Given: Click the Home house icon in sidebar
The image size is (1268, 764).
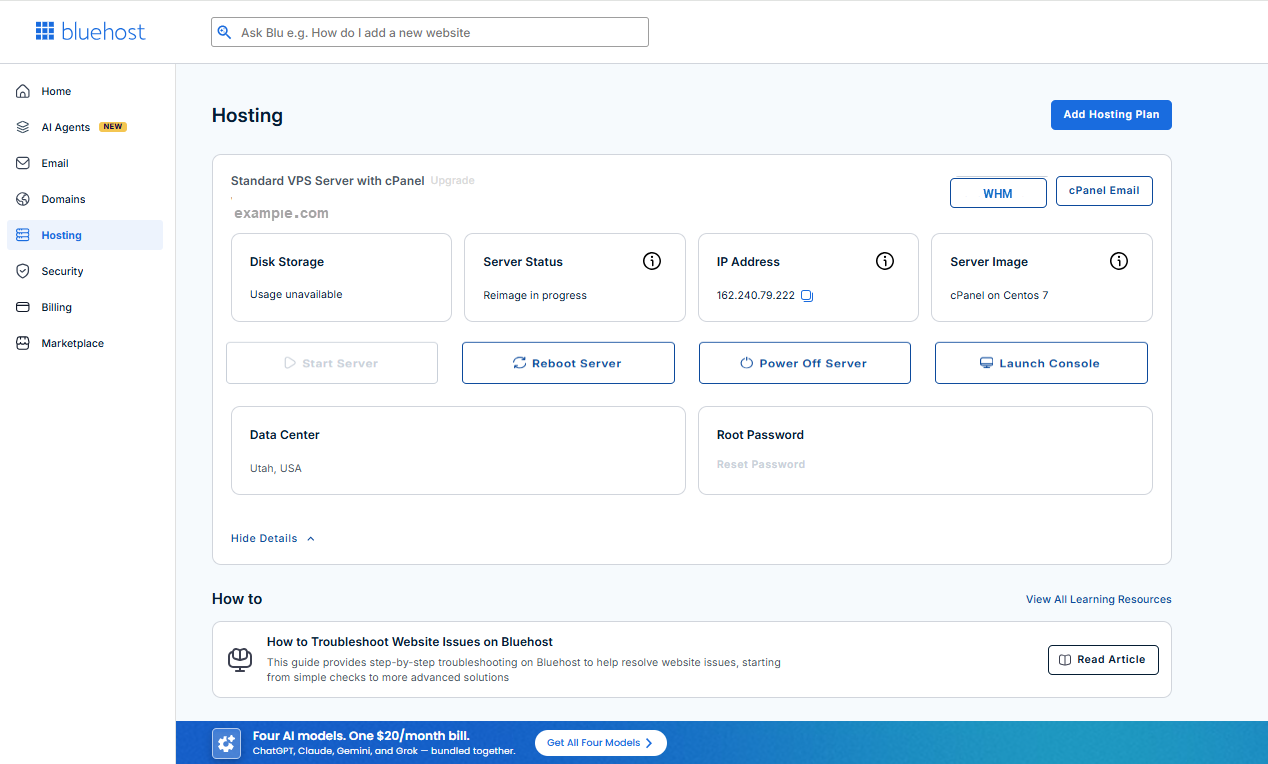Looking at the screenshot, I should (x=23, y=91).
